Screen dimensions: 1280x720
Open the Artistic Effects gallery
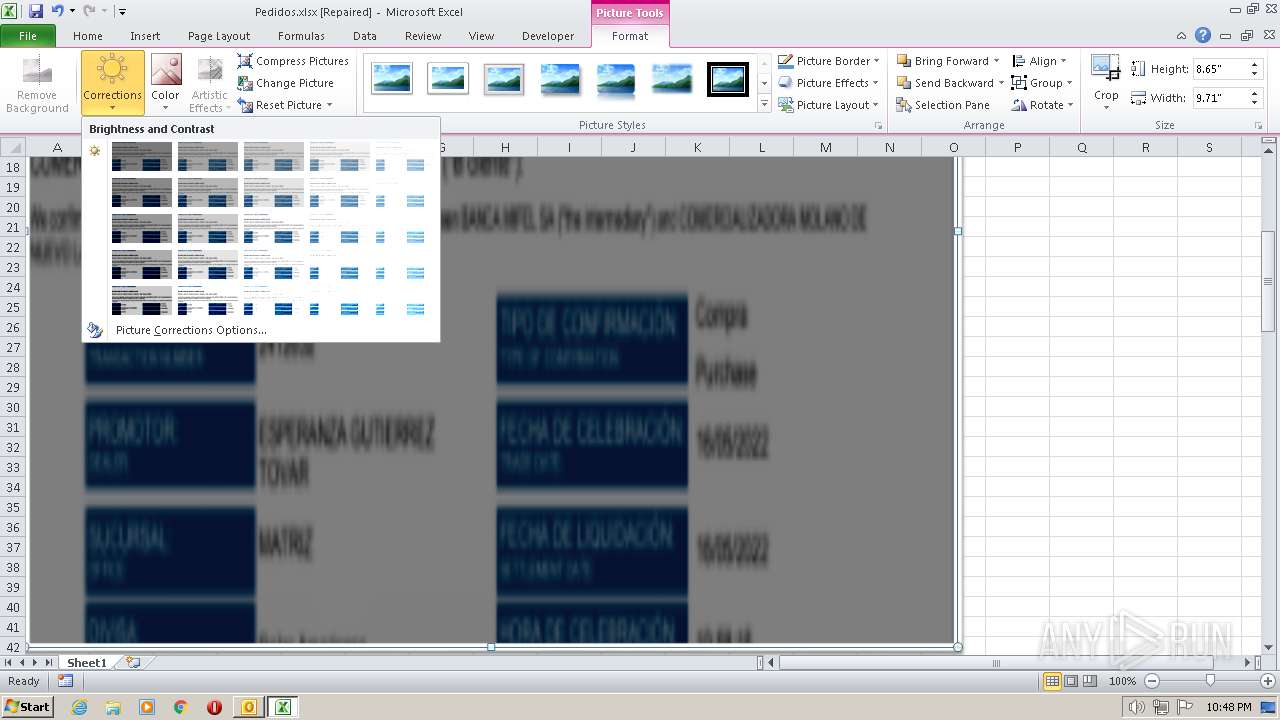(210, 84)
